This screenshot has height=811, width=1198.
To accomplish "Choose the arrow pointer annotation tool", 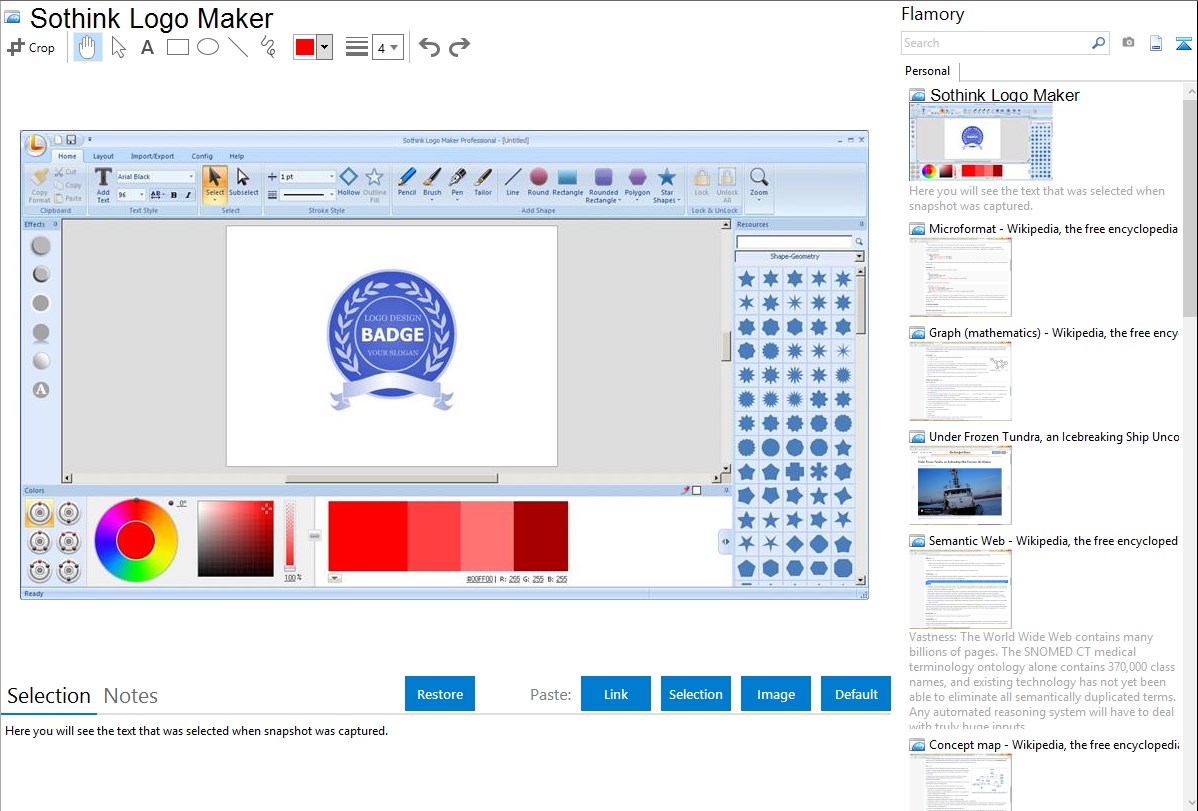I will [118, 47].
